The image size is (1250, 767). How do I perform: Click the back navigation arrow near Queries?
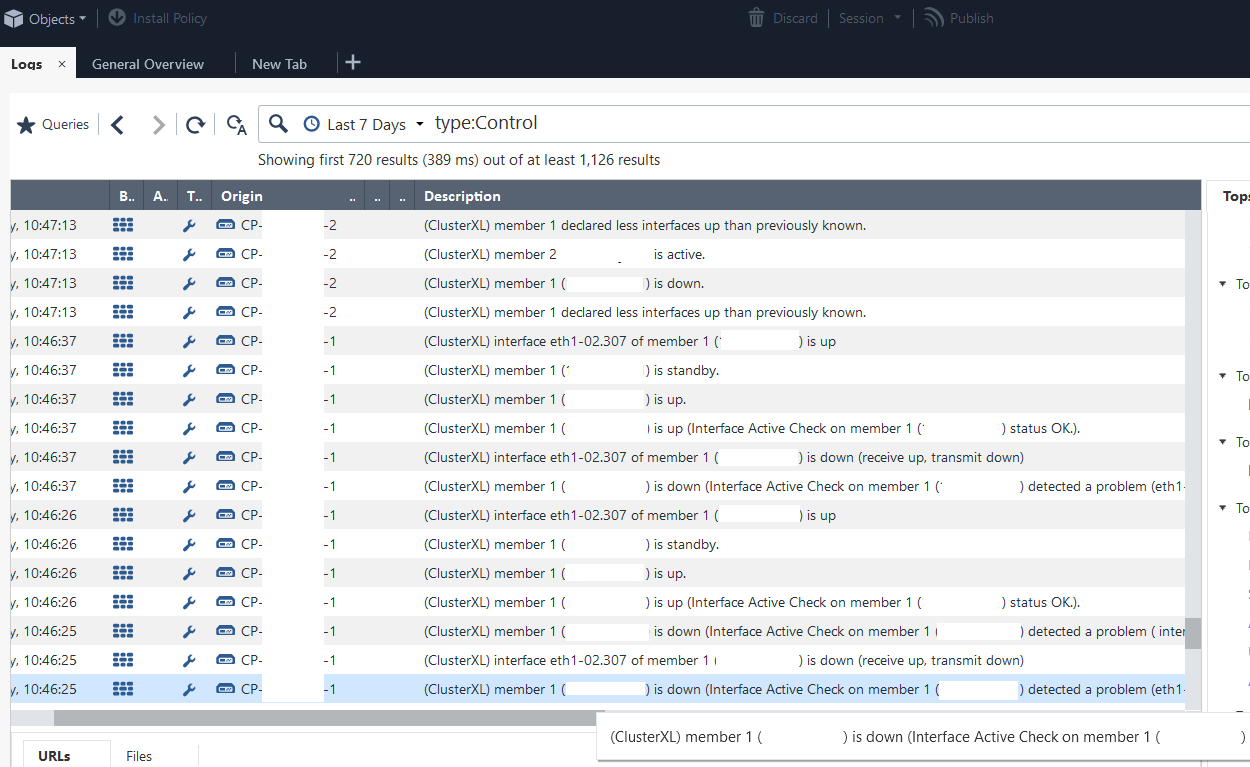(x=117, y=124)
